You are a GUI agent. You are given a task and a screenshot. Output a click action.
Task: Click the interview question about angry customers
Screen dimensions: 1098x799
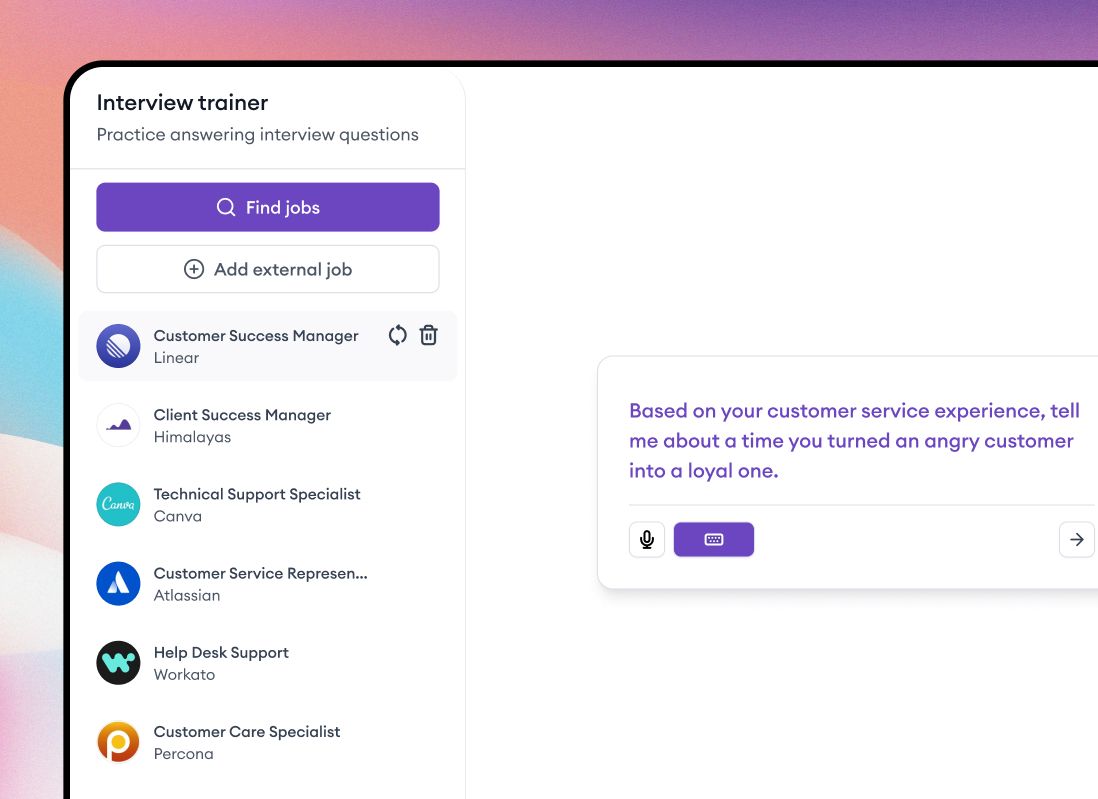point(853,440)
